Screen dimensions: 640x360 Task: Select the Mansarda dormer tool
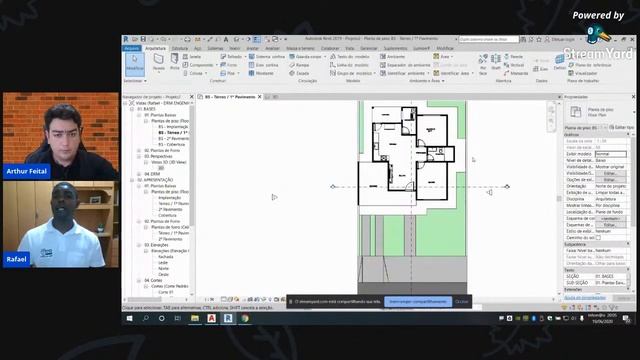(x=516, y=73)
